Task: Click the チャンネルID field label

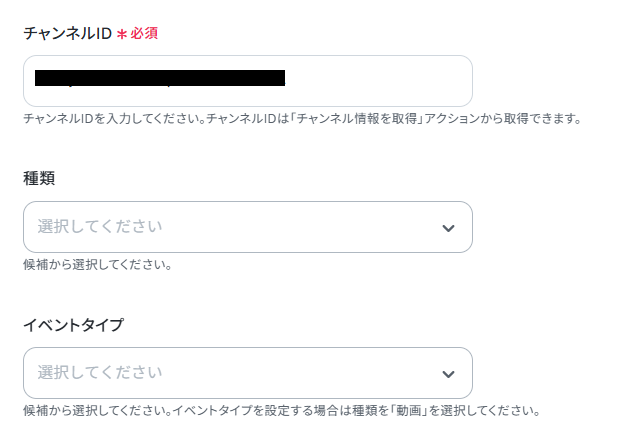Action: (x=66, y=33)
